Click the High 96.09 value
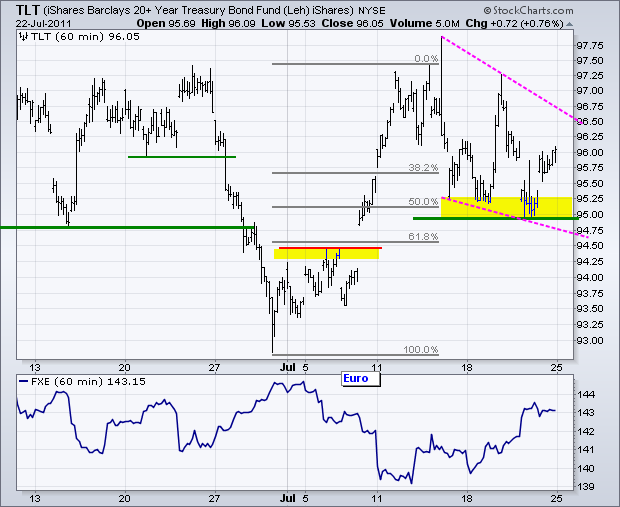The height and width of the screenshot is (507, 620). tap(228, 23)
